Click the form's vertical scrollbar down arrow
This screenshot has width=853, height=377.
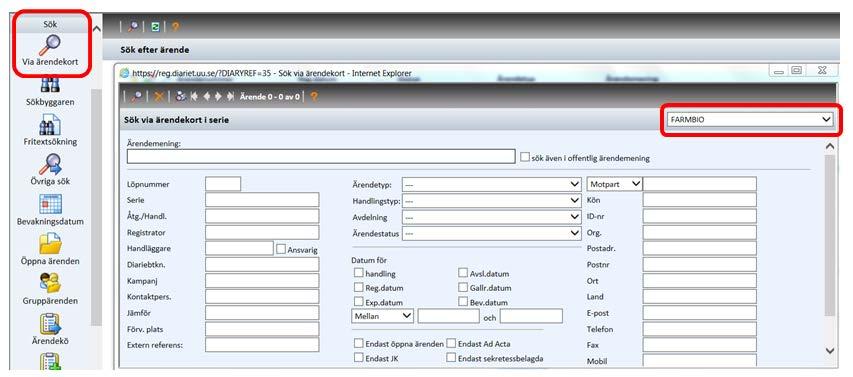pyautogui.click(x=830, y=351)
